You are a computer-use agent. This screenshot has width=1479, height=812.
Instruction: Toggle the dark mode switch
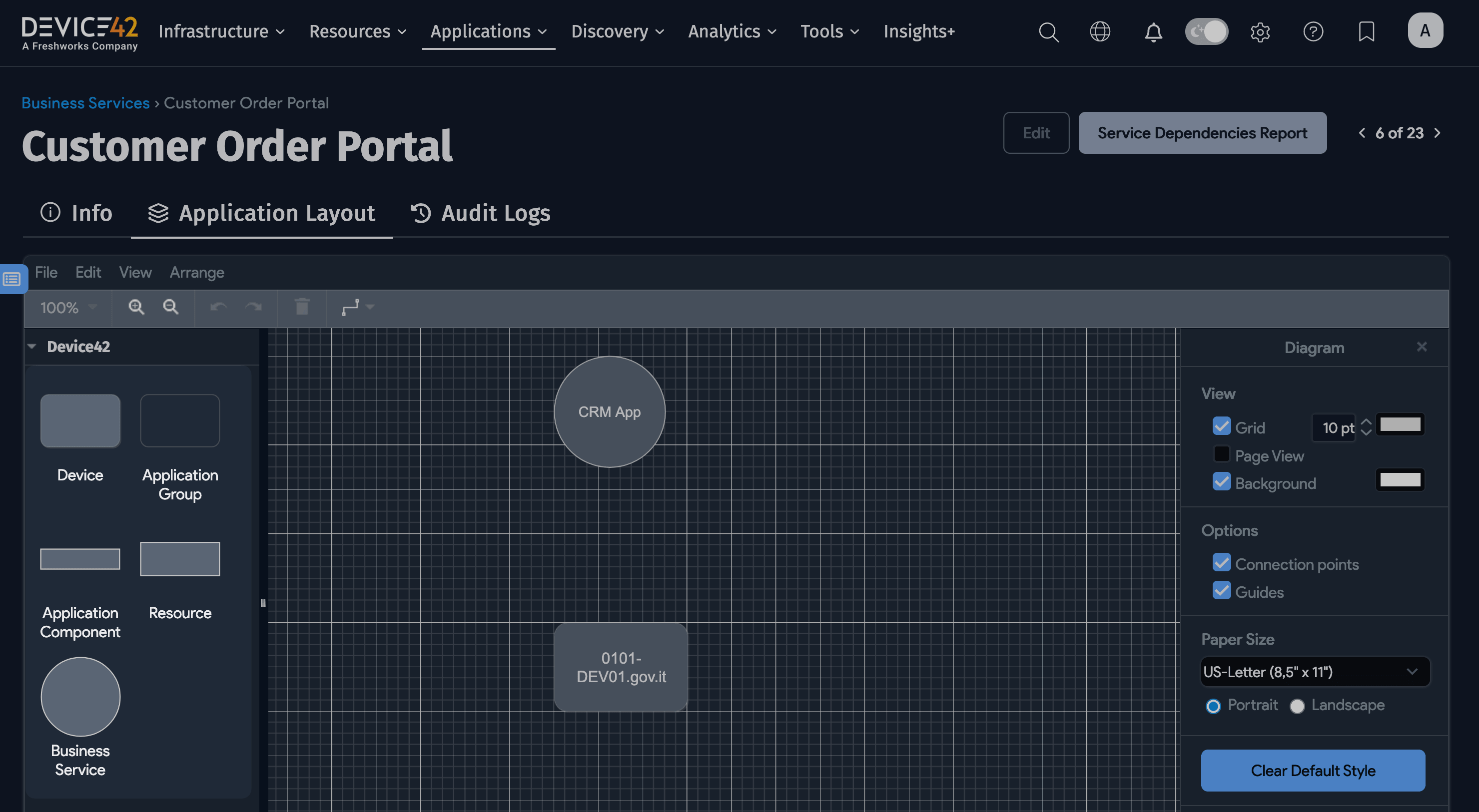click(1206, 31)
